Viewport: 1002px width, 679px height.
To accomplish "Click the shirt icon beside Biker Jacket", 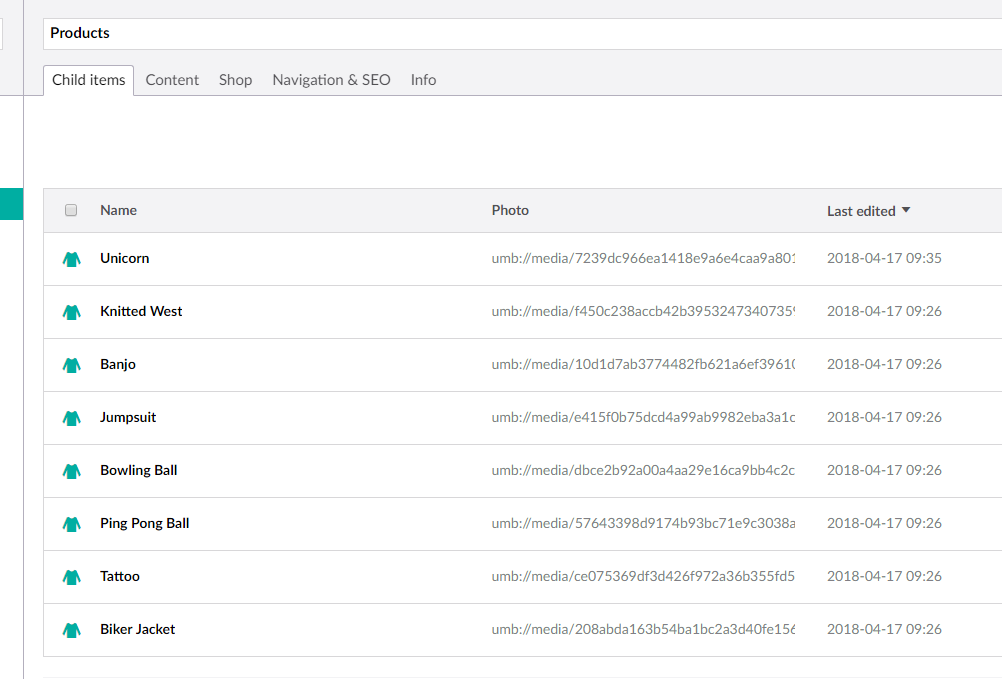I will pos(71,629).
